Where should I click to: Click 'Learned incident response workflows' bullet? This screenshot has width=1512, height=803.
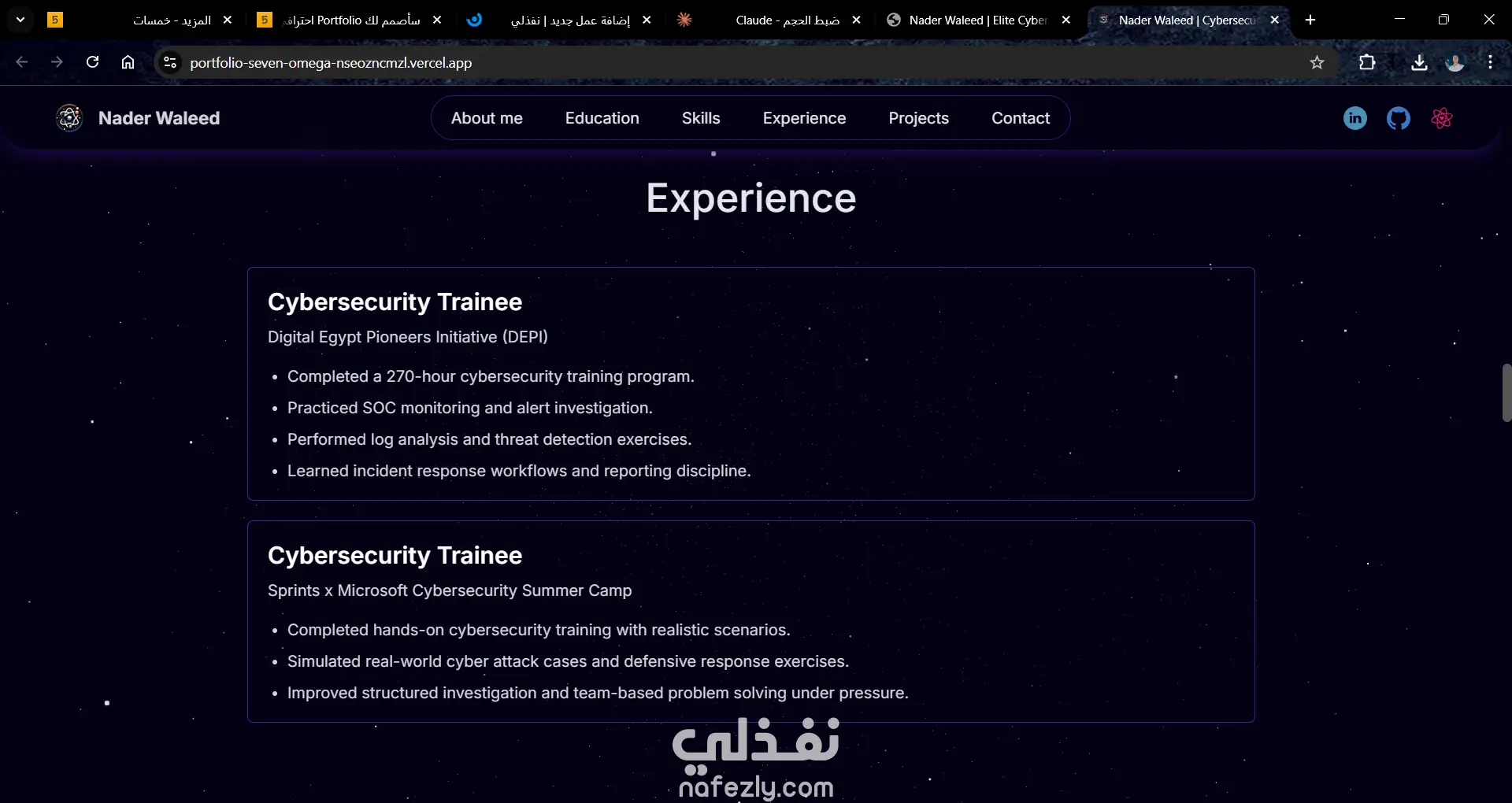click(x=519, y=471)
